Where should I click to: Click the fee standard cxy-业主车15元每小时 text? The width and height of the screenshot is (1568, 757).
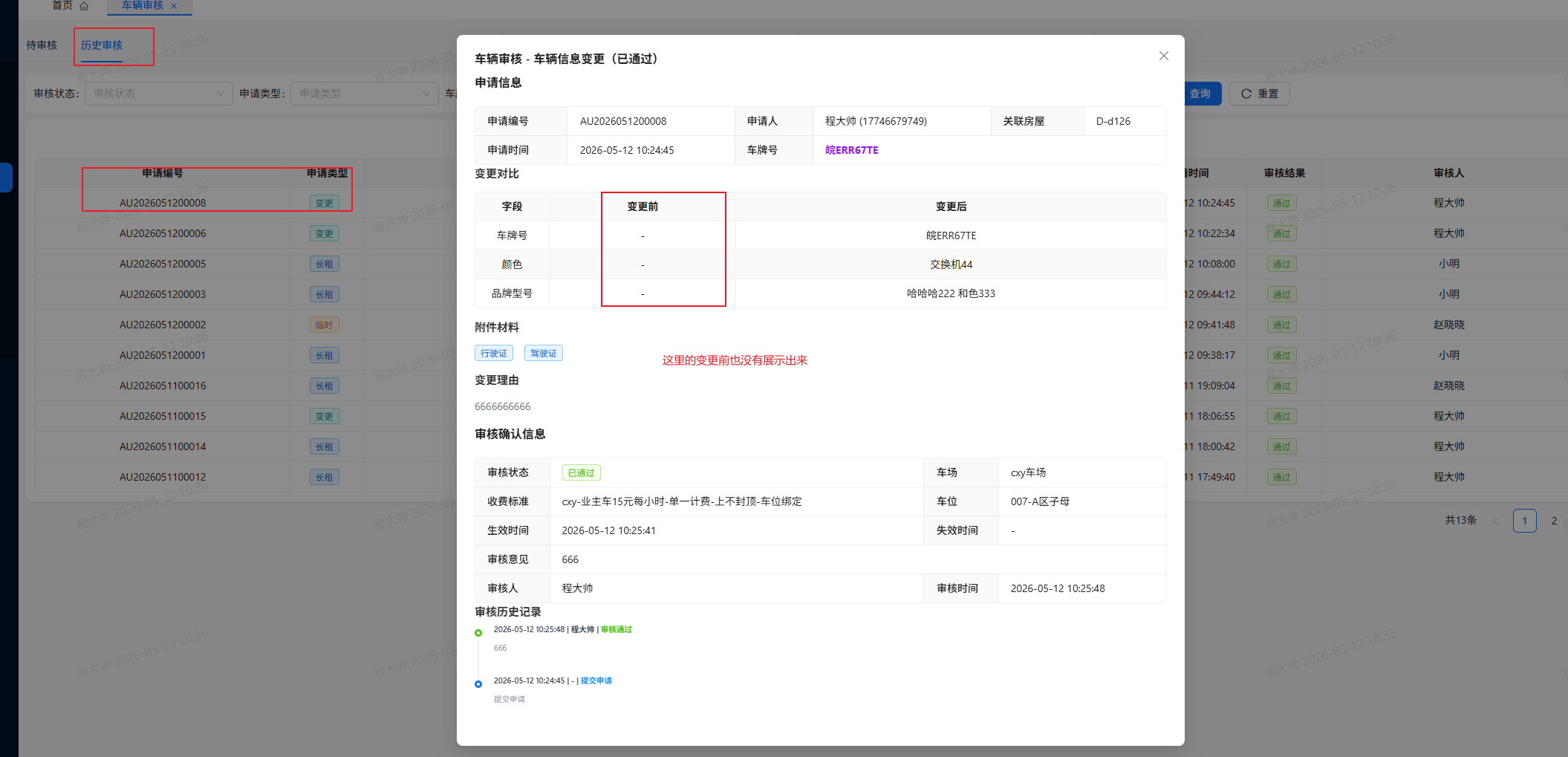click(682, 501)
